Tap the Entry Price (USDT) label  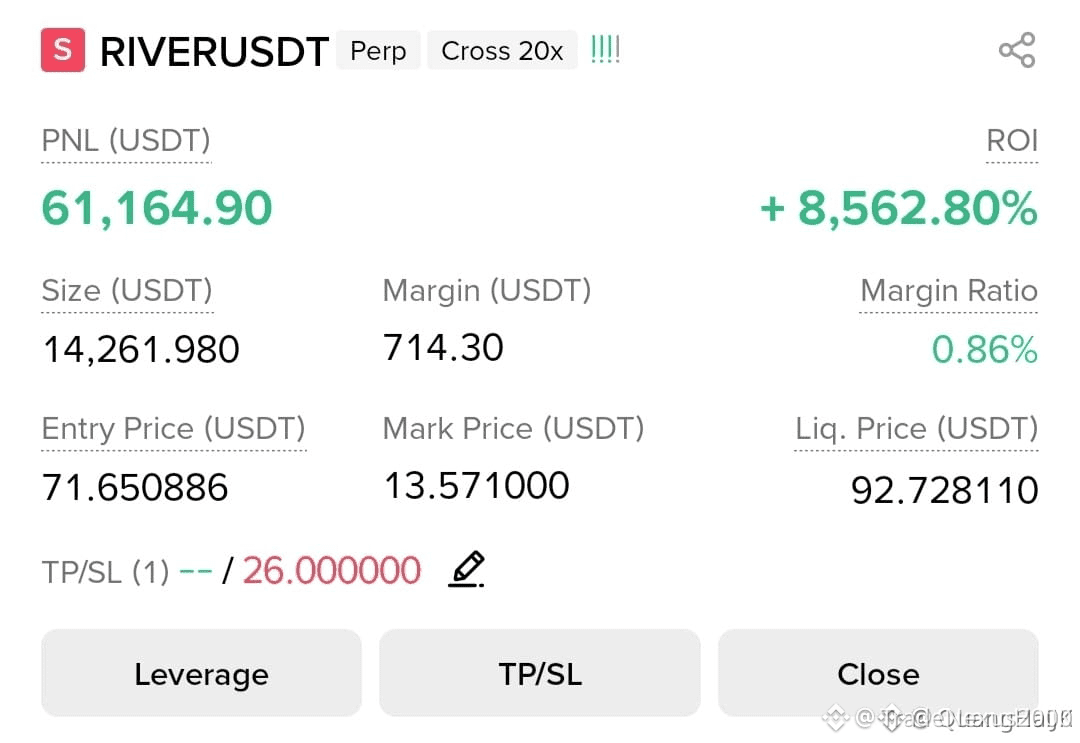(174, 428)
